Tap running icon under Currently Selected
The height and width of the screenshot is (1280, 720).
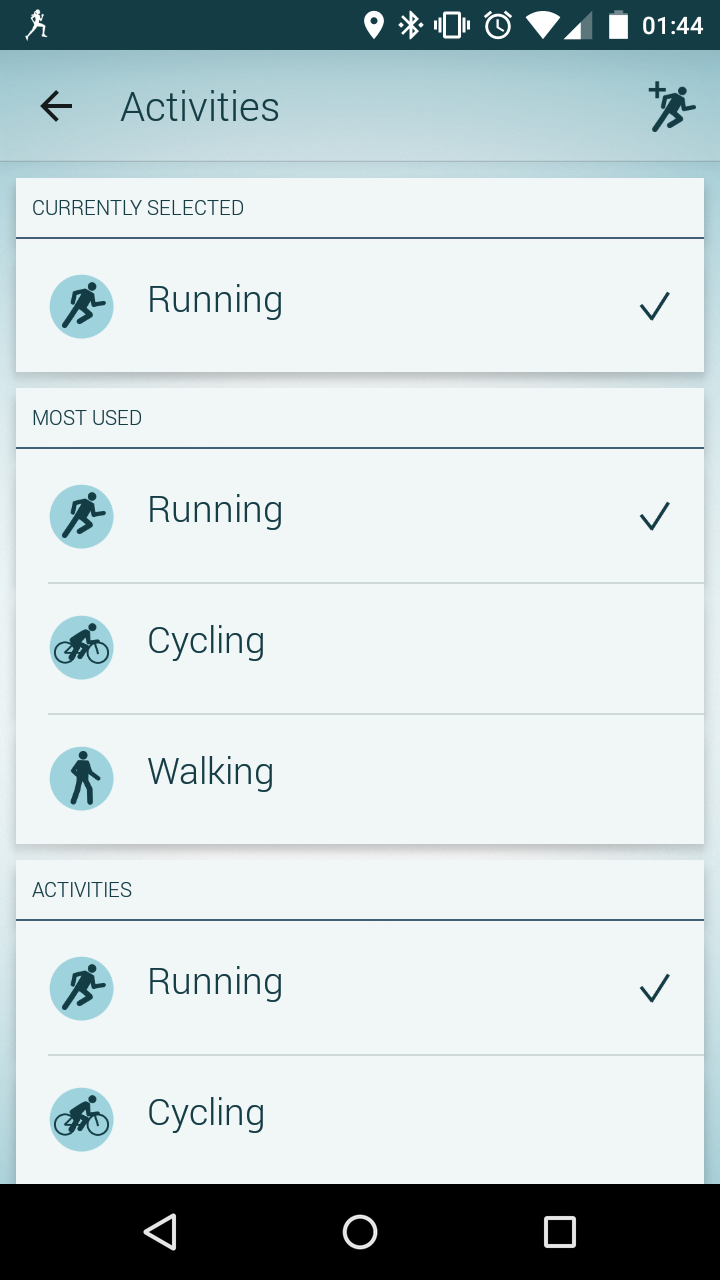click(x=81, y=306)
